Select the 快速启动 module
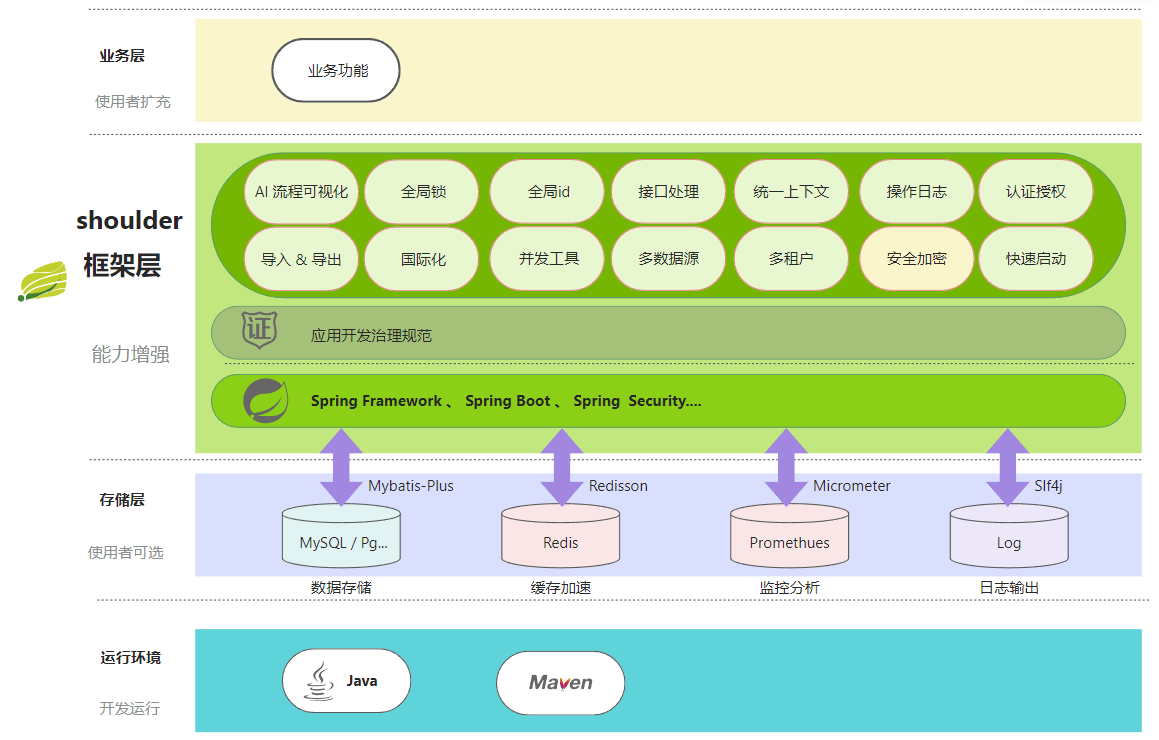1159x740 pixels. 1036,259
